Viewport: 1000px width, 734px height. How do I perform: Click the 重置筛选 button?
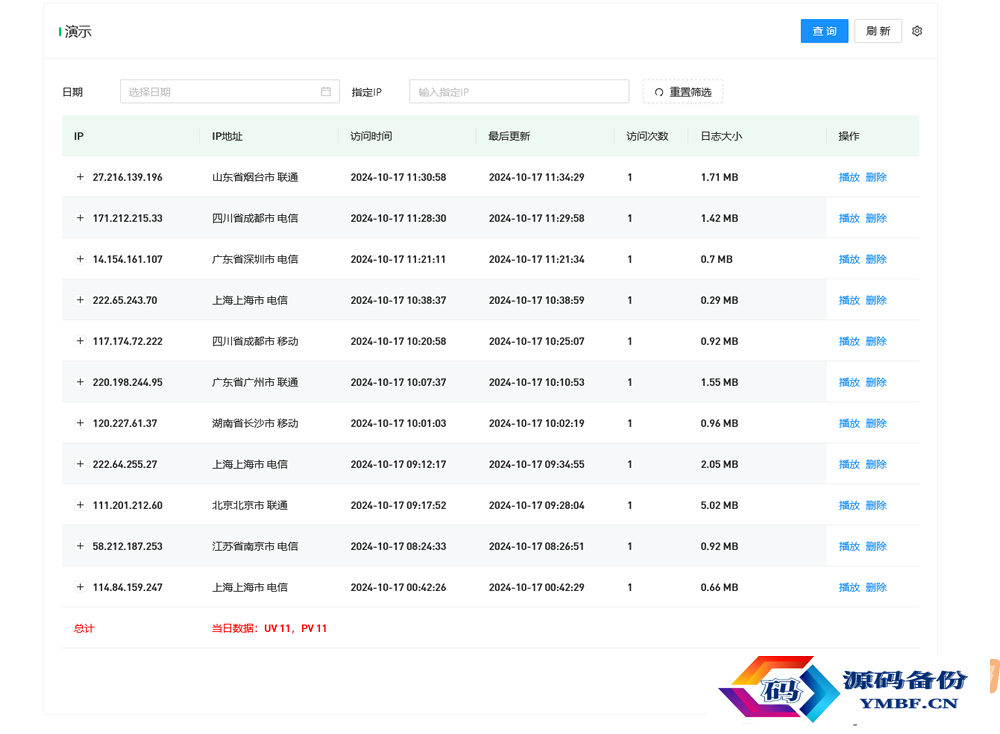(x=682, y=92)
